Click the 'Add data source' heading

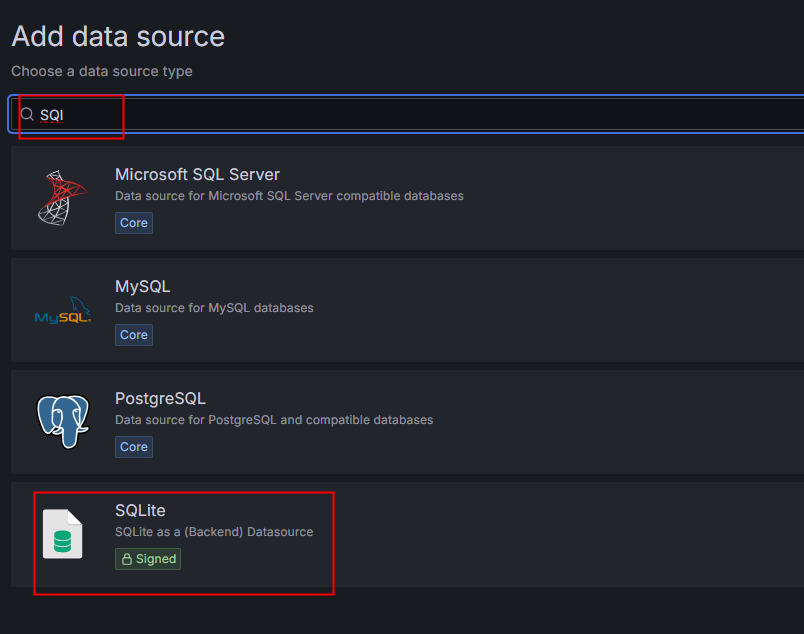pos(118,36)
